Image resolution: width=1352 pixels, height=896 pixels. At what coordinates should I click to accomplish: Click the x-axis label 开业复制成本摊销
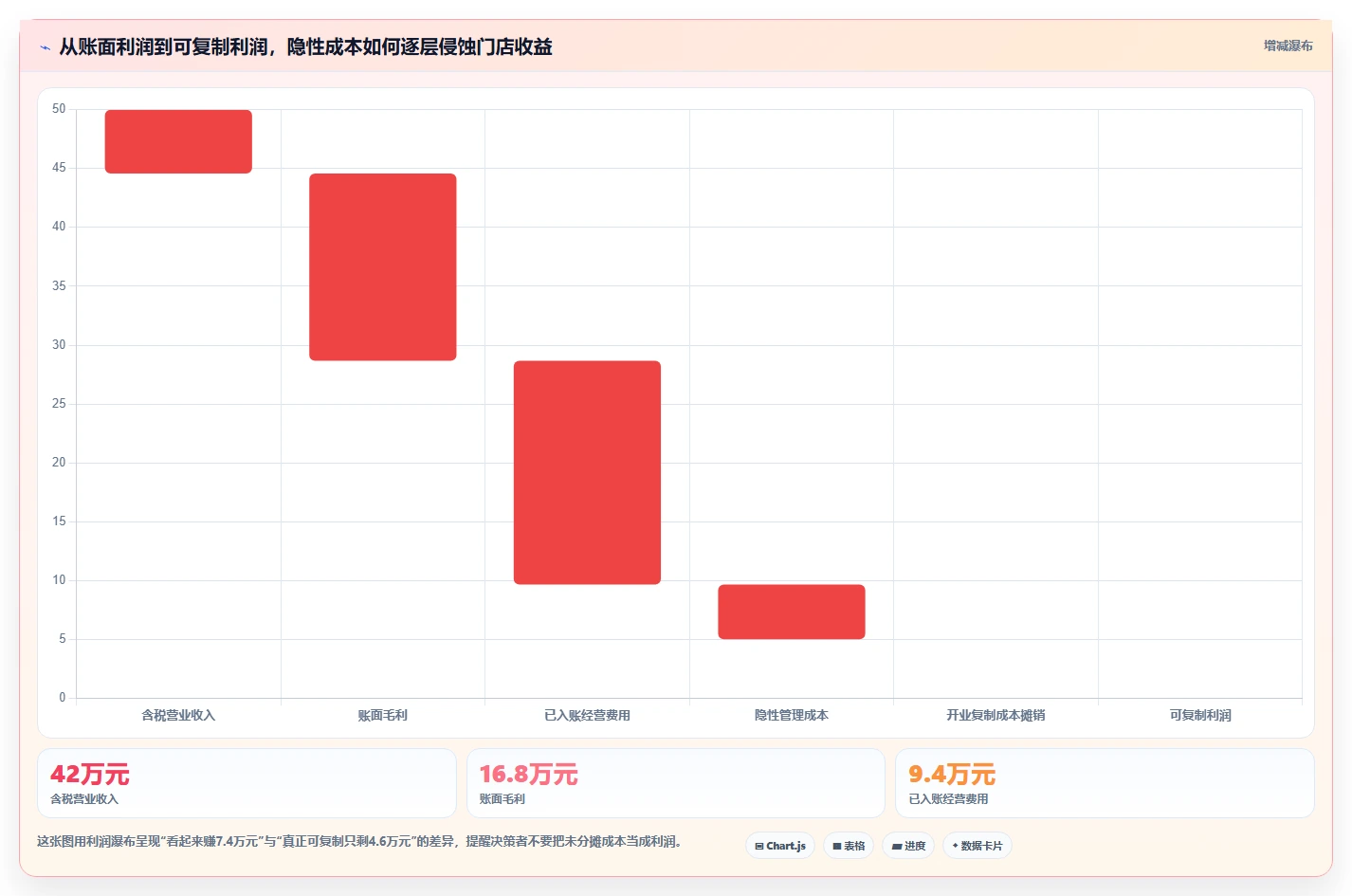(996, 715)
